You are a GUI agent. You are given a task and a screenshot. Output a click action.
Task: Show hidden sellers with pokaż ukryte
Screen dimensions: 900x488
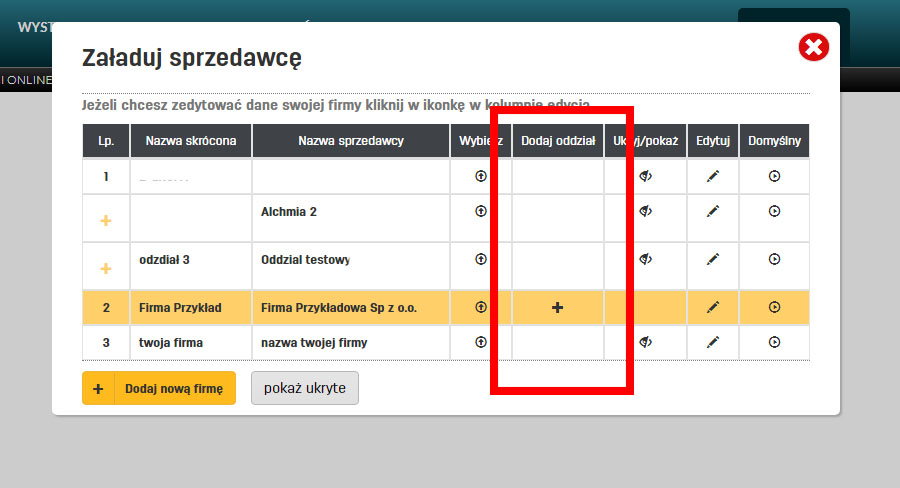(305, 388)
